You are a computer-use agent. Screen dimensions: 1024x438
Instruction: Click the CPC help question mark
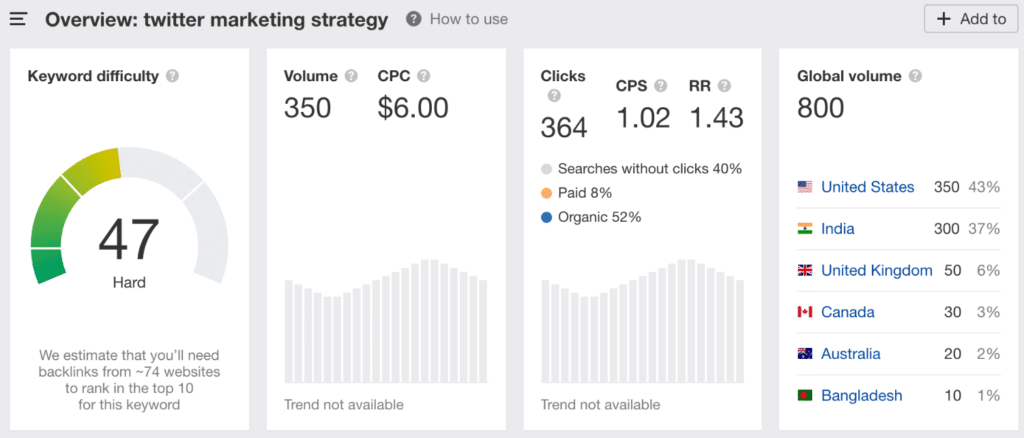tap(424, 76)
